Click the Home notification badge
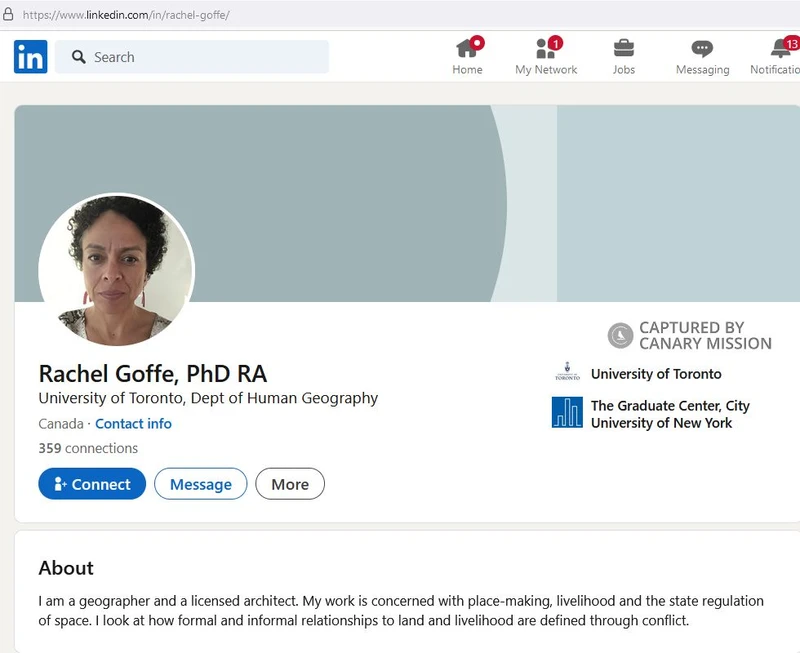The image size is (800, 653). (476, 41)
